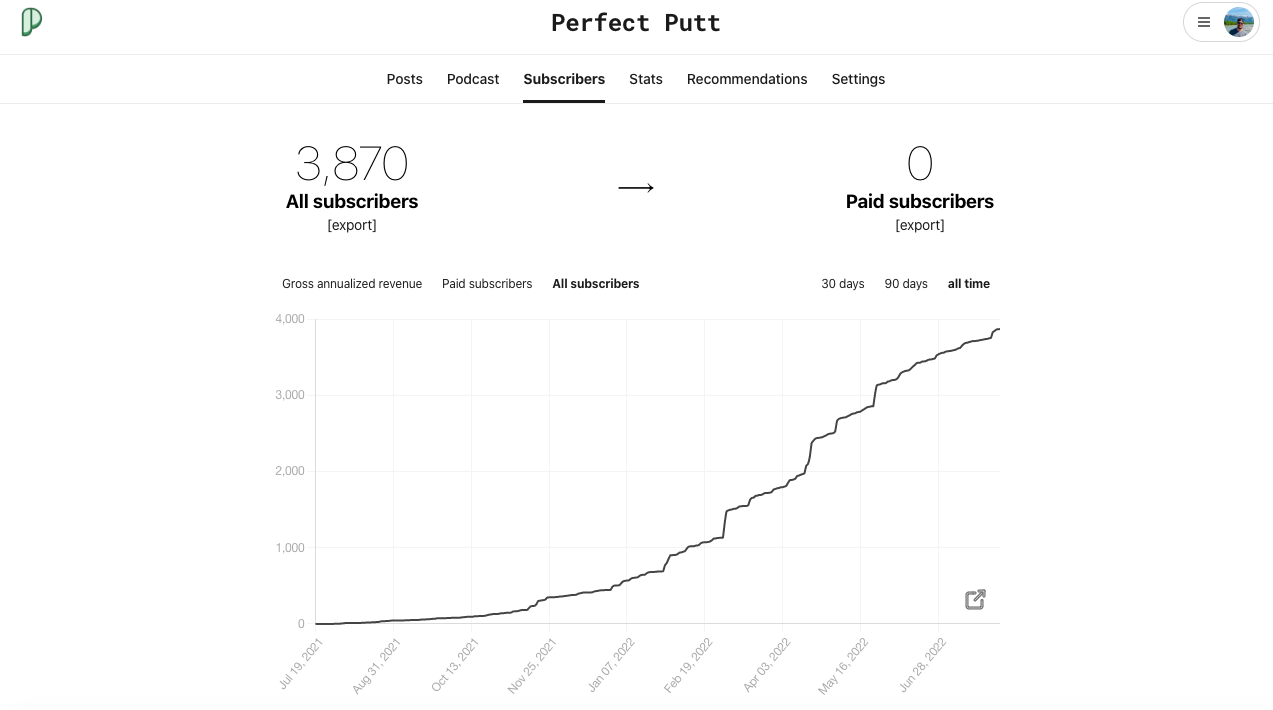Click the arrow between subscriber counts
1273x710 pixels.
click(x=636, y=188)
